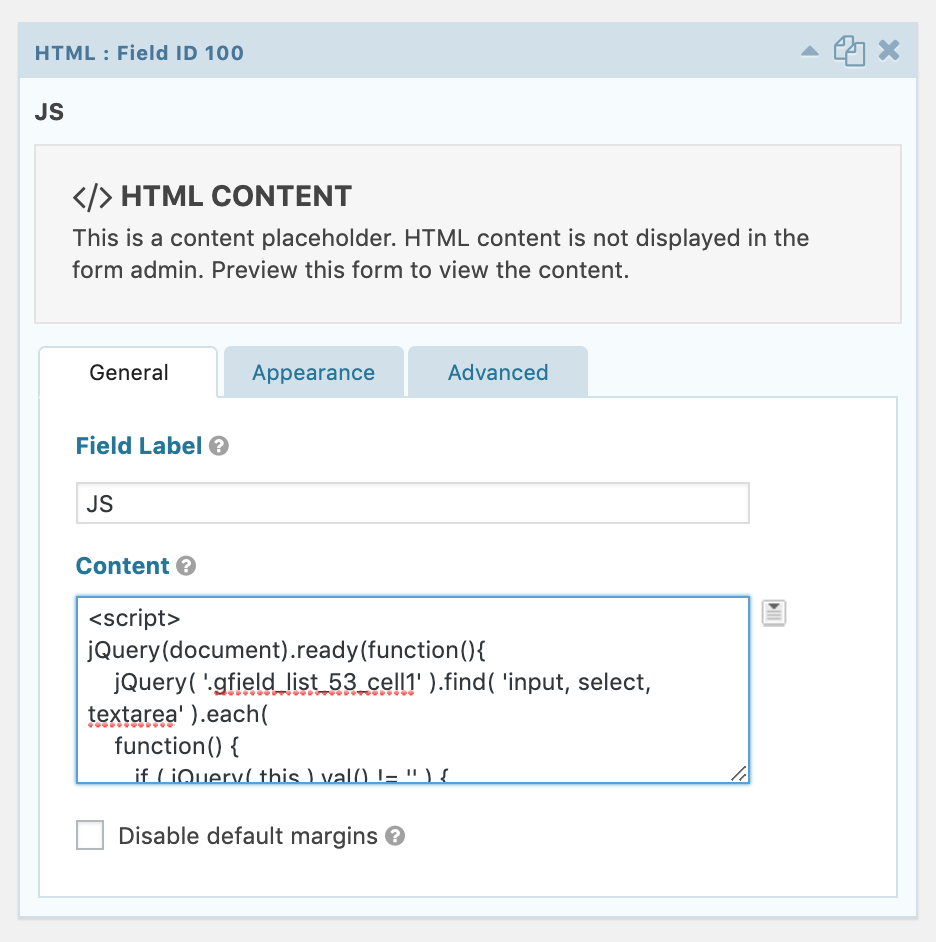The width and height of the screenshot is (936, 942).
Task: Click the HTML CONTENT code bracket icon
Action: coord(93,197)
